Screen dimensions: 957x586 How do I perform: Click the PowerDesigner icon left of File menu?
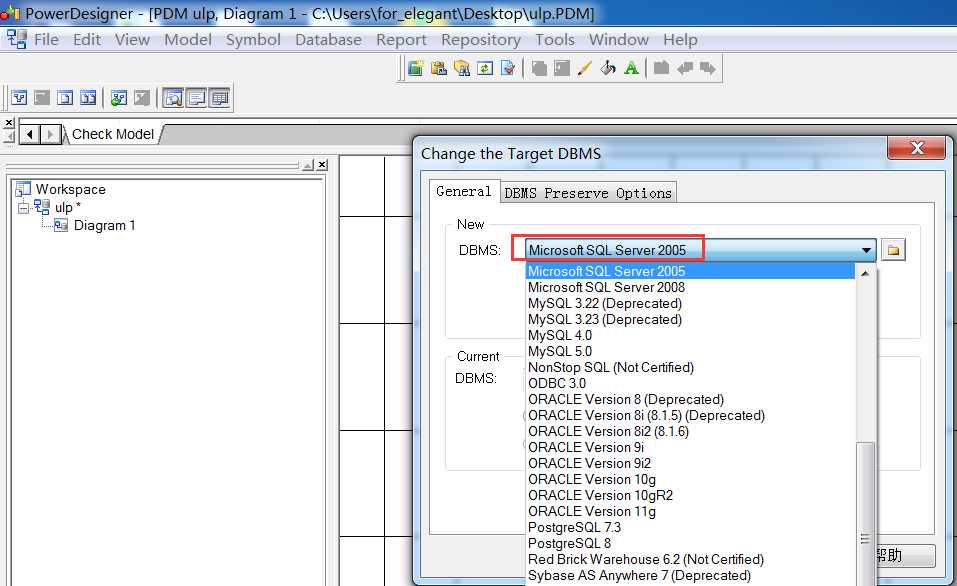click(16, 39)
